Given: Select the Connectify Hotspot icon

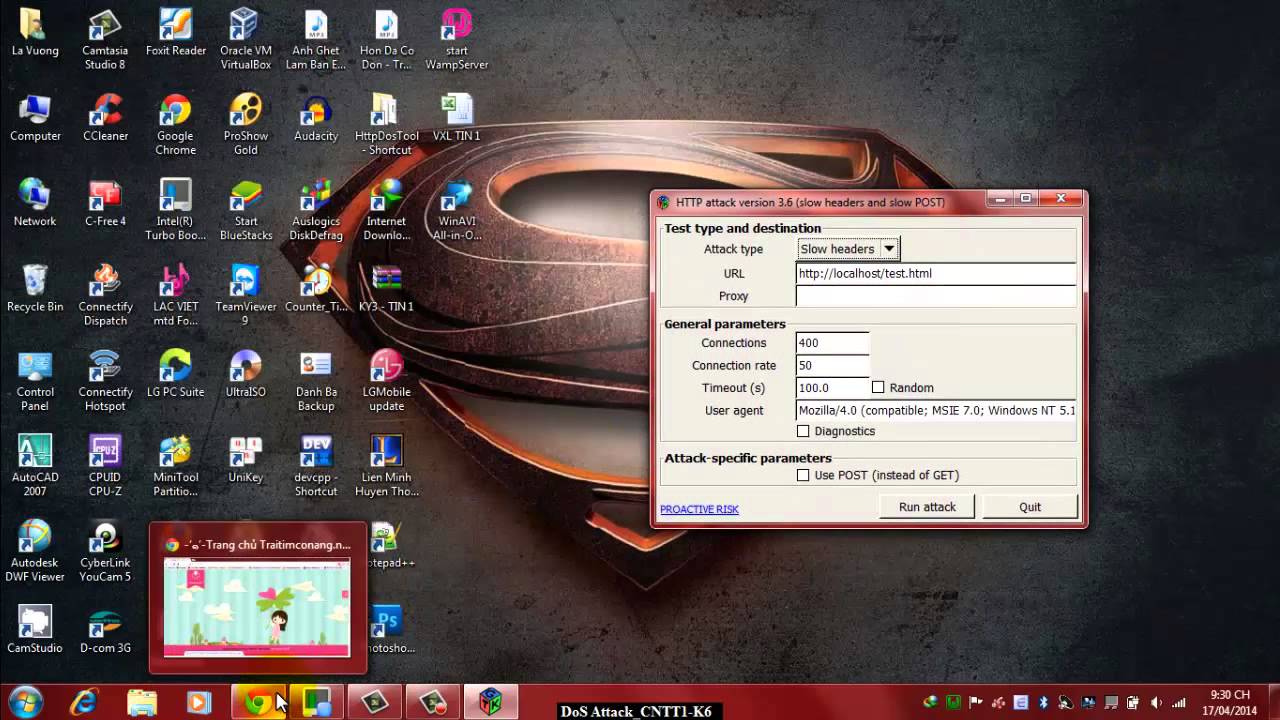Looking at the screenshot, I should (105, 381).
